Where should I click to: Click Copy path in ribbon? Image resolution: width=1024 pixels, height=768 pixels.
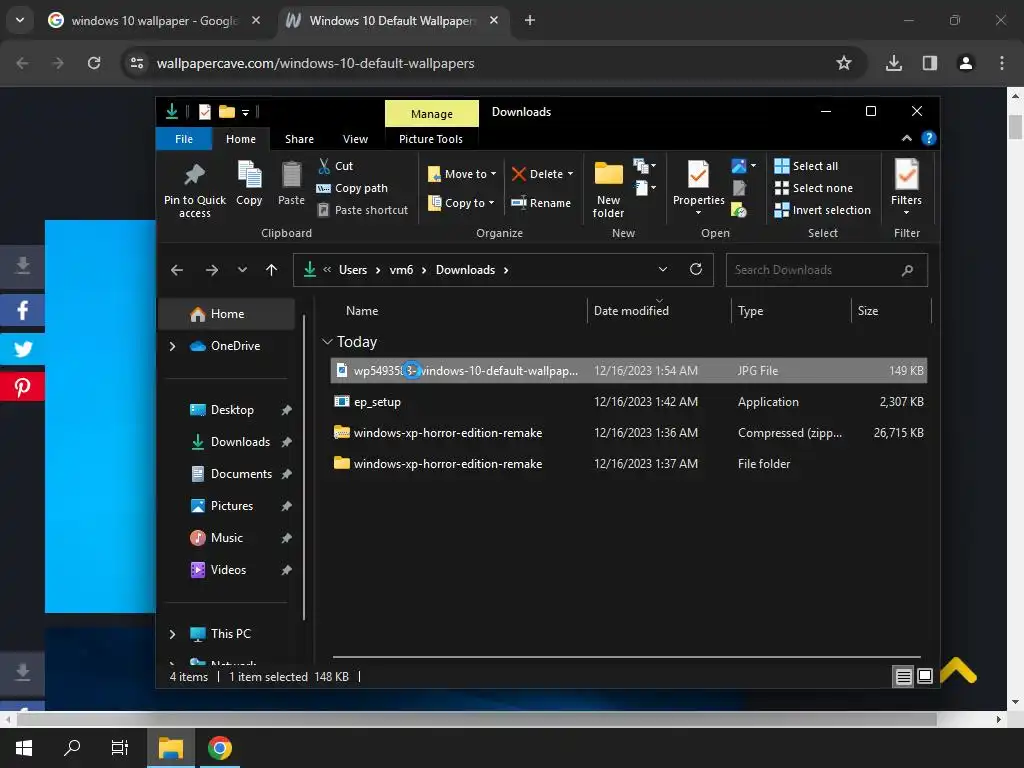coord(353,188)
